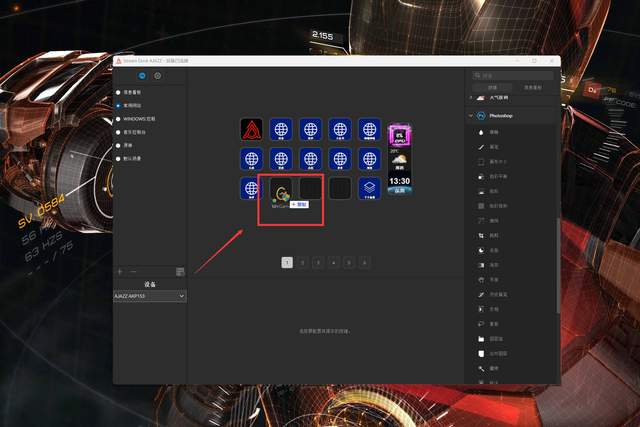
Task: Click the purple CPU widget key
Action: [399, 135]
